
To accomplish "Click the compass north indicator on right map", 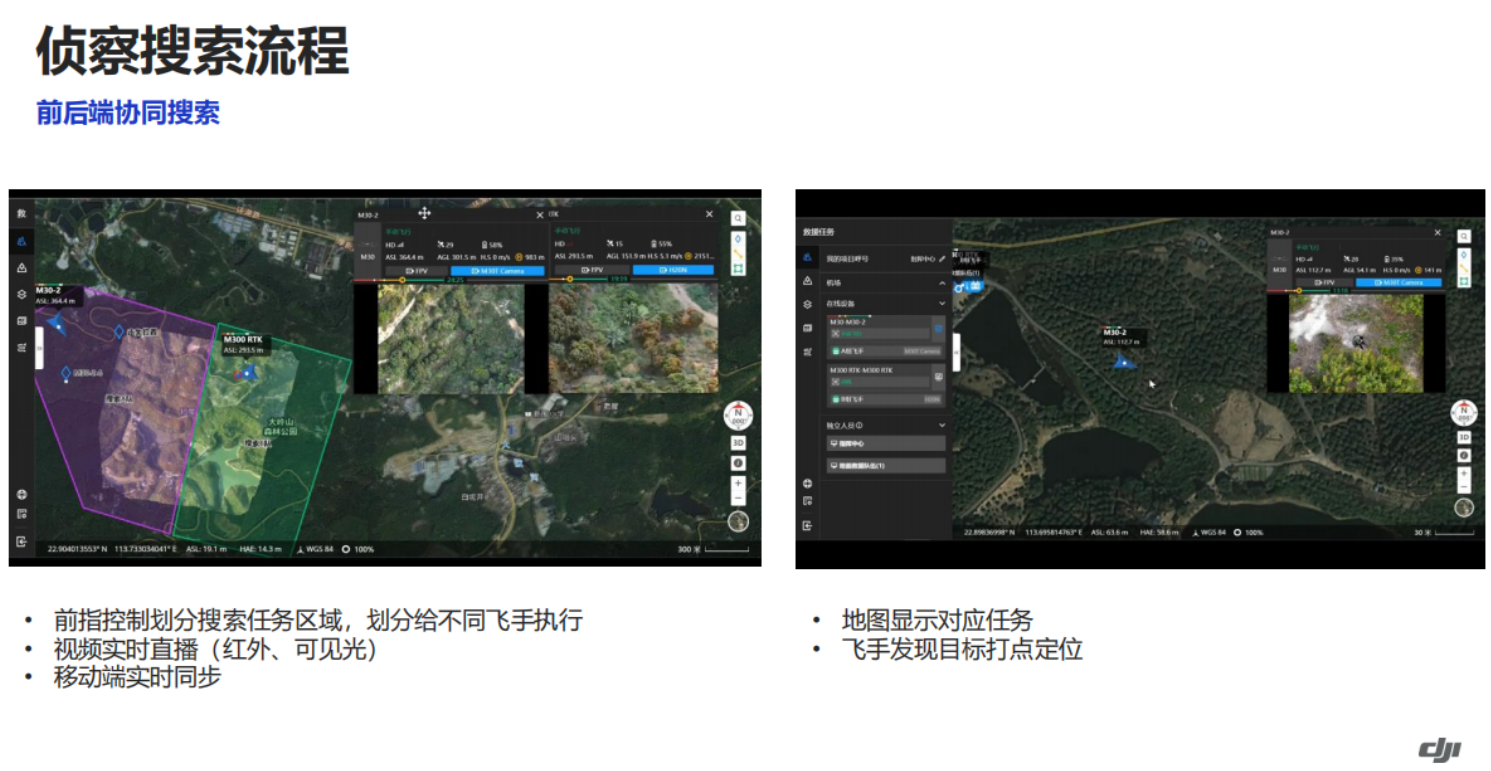I will [x=1464, y=412].
